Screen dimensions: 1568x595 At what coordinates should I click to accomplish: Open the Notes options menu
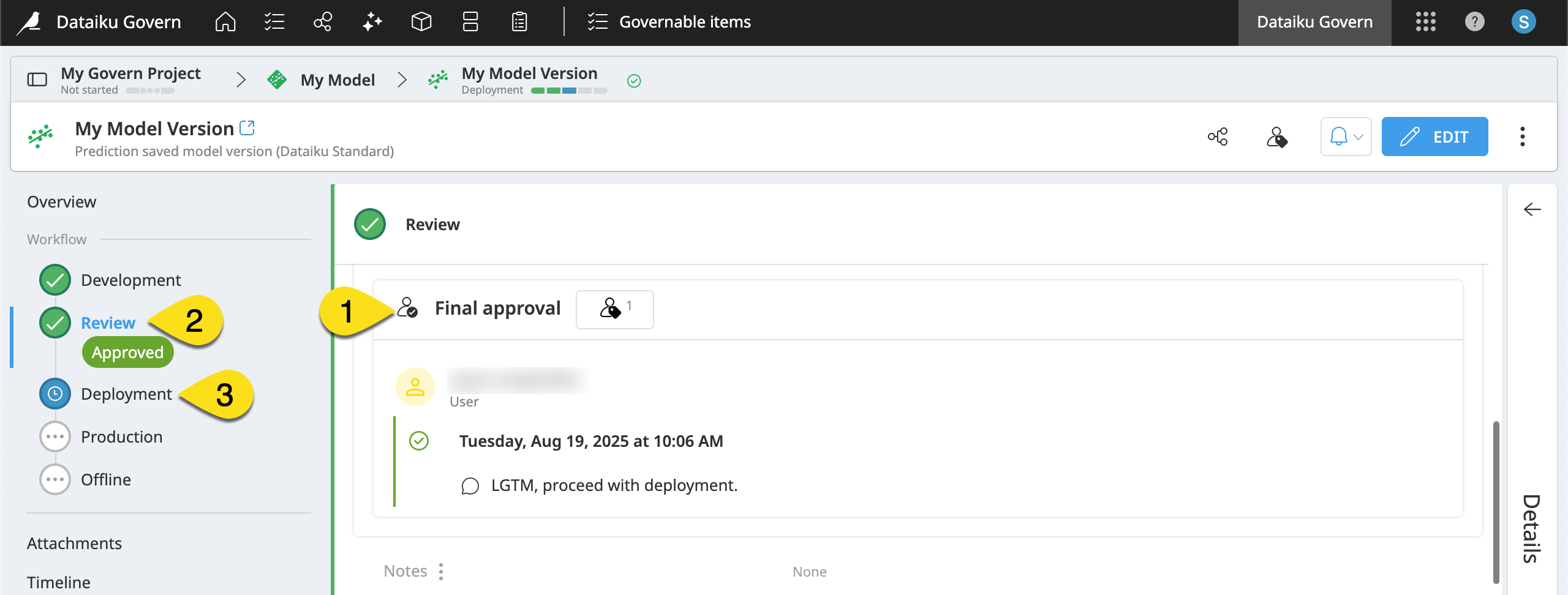click(441, 571)
